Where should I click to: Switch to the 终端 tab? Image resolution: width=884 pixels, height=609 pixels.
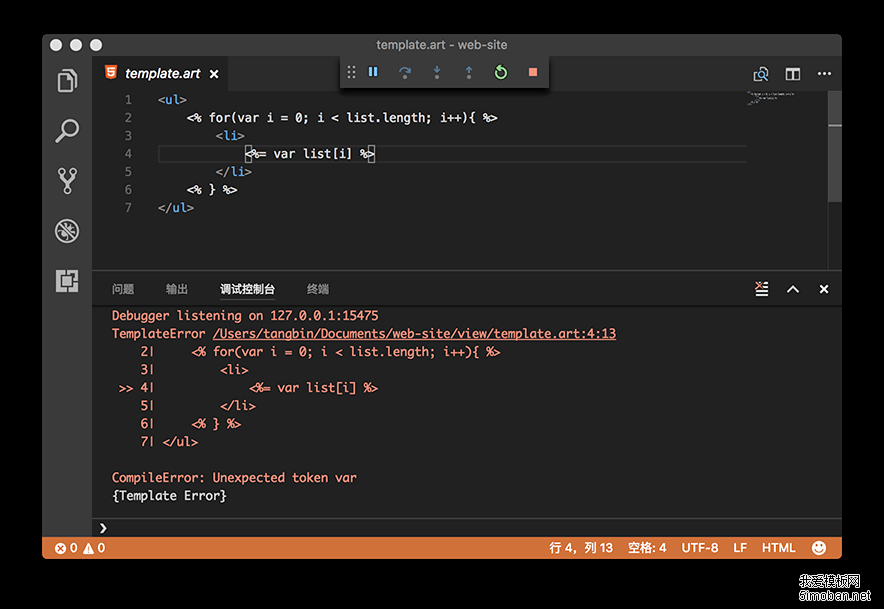pos(317,289)
